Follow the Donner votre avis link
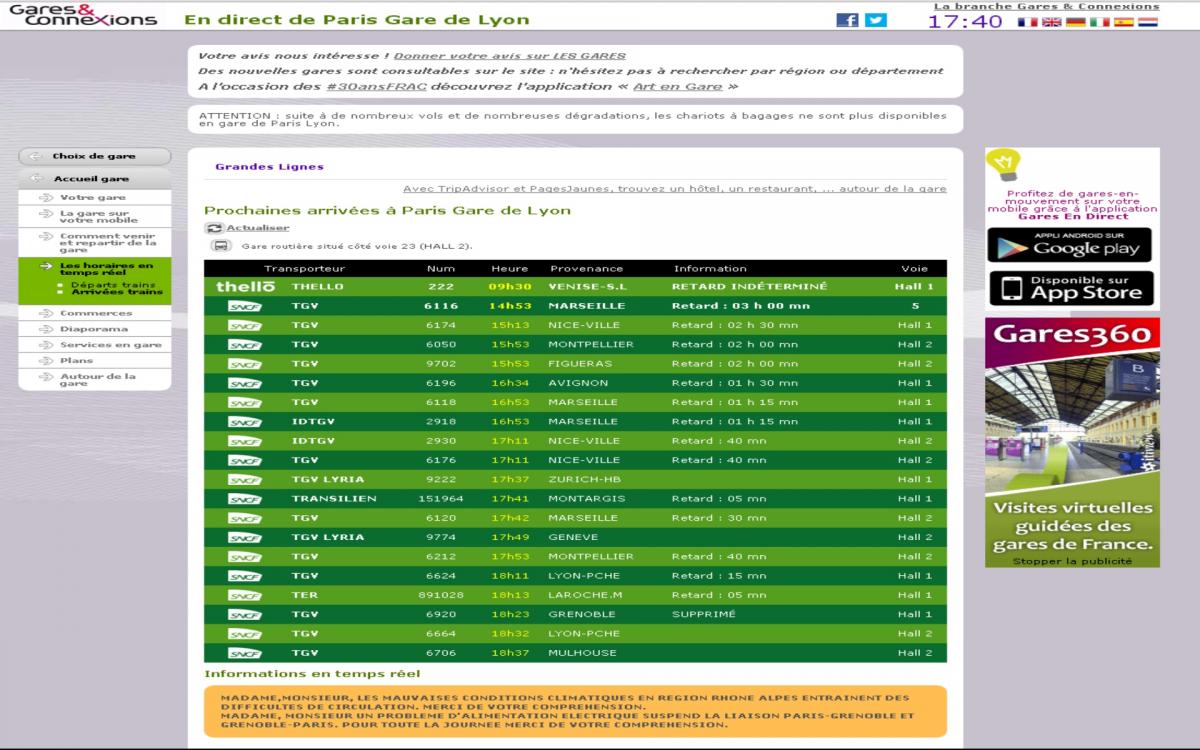Screen dimensions: 1200x750 point(509,56)
